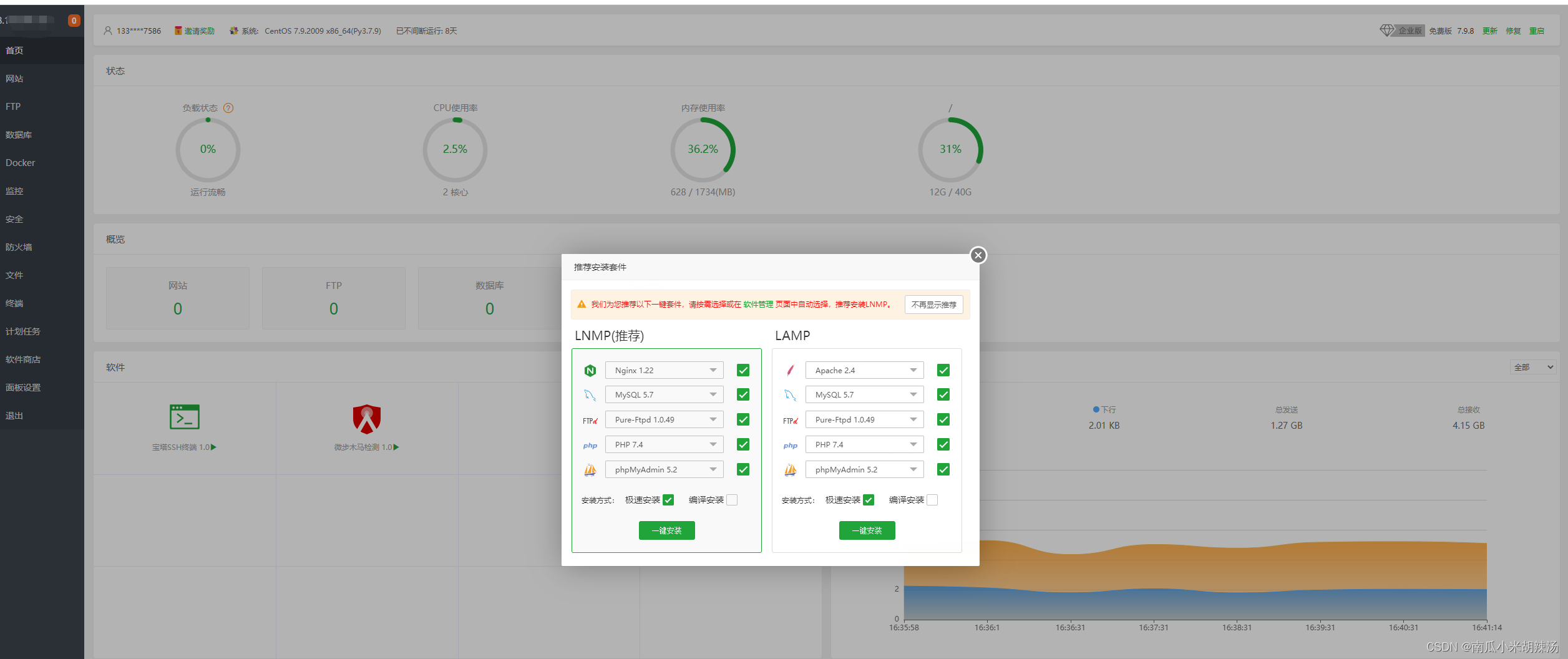
Task: Click the disk usage 31% gauge
Action: [x=951, y=150]
